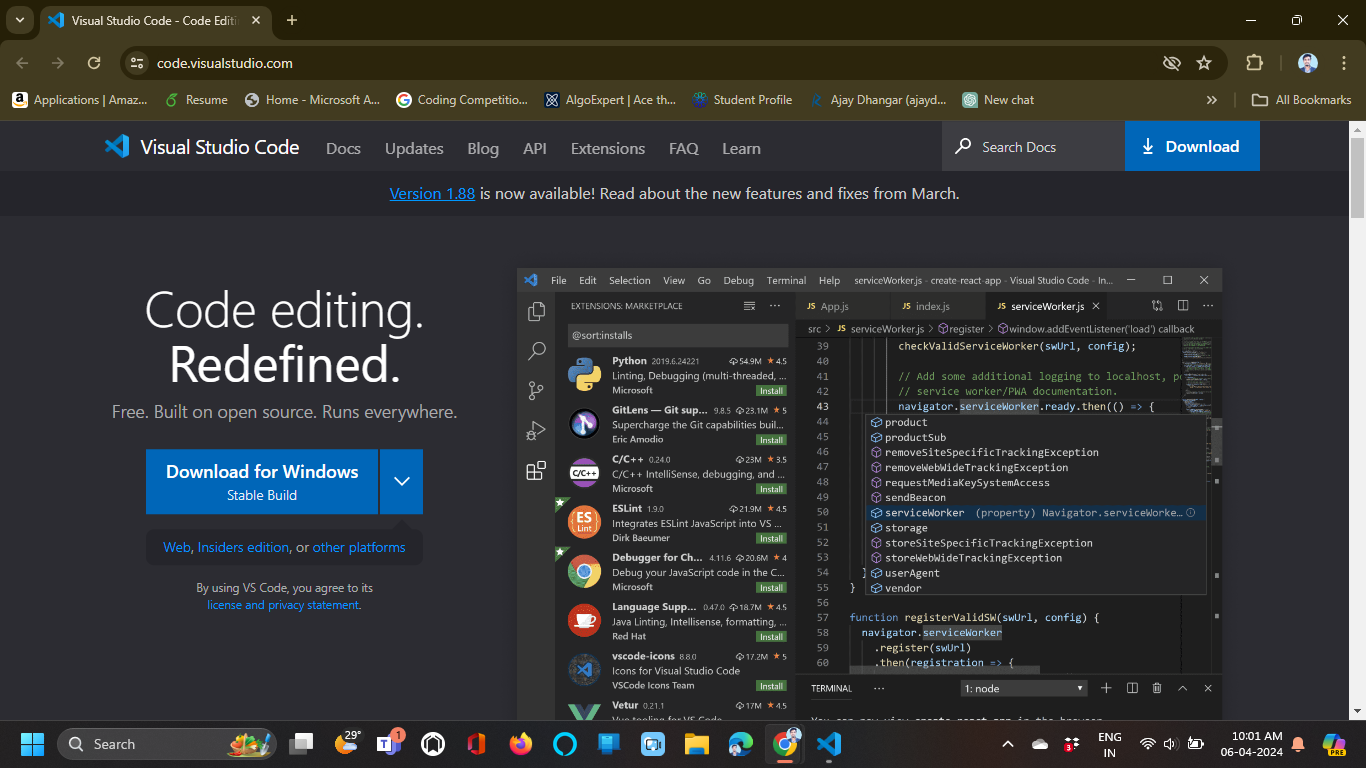Open File Explorer from taskbar
This screenshot has height=768, width=1366.
(696, 744)
